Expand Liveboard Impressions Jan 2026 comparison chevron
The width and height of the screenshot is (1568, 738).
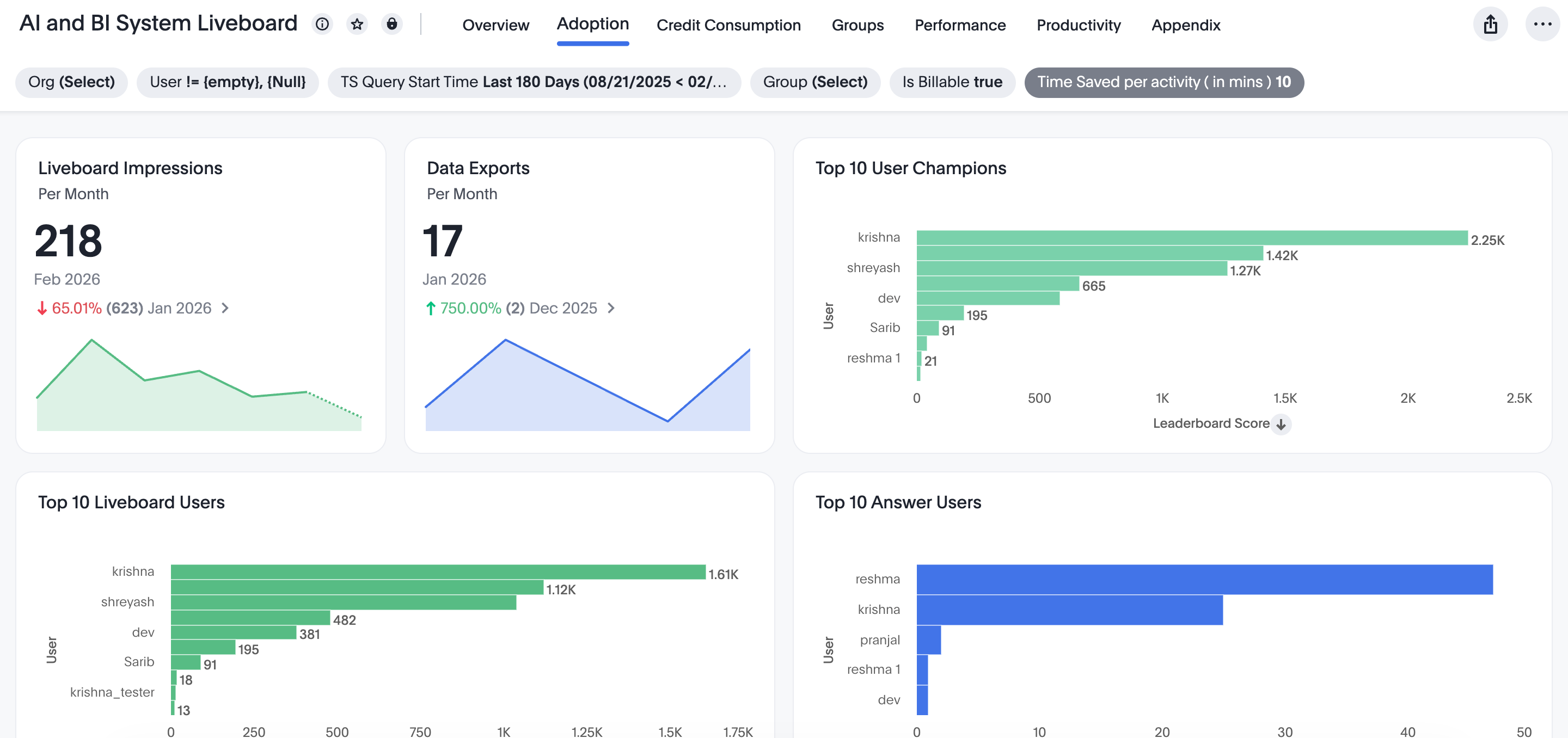[x=225, y=309]
